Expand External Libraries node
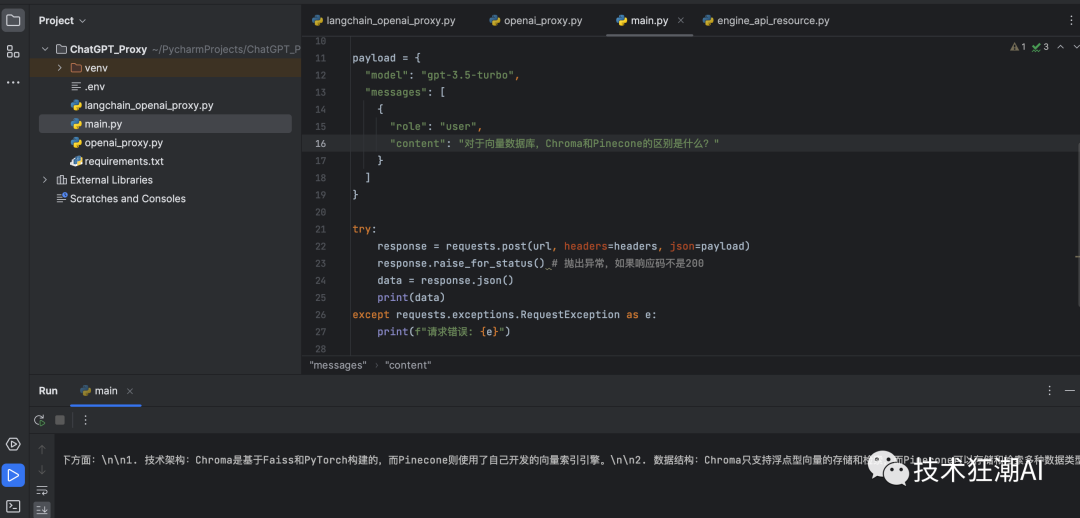 click(x=45, y=180)
